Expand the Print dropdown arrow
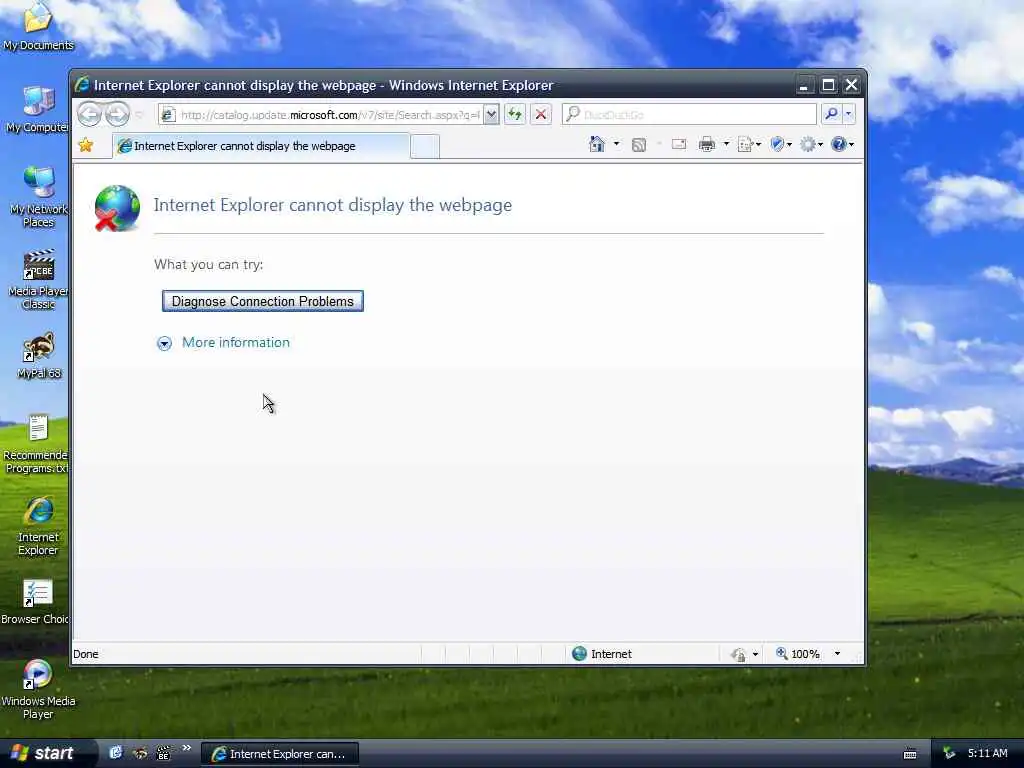Viewport: 1024px width, 768px height. tap(726, 144)
